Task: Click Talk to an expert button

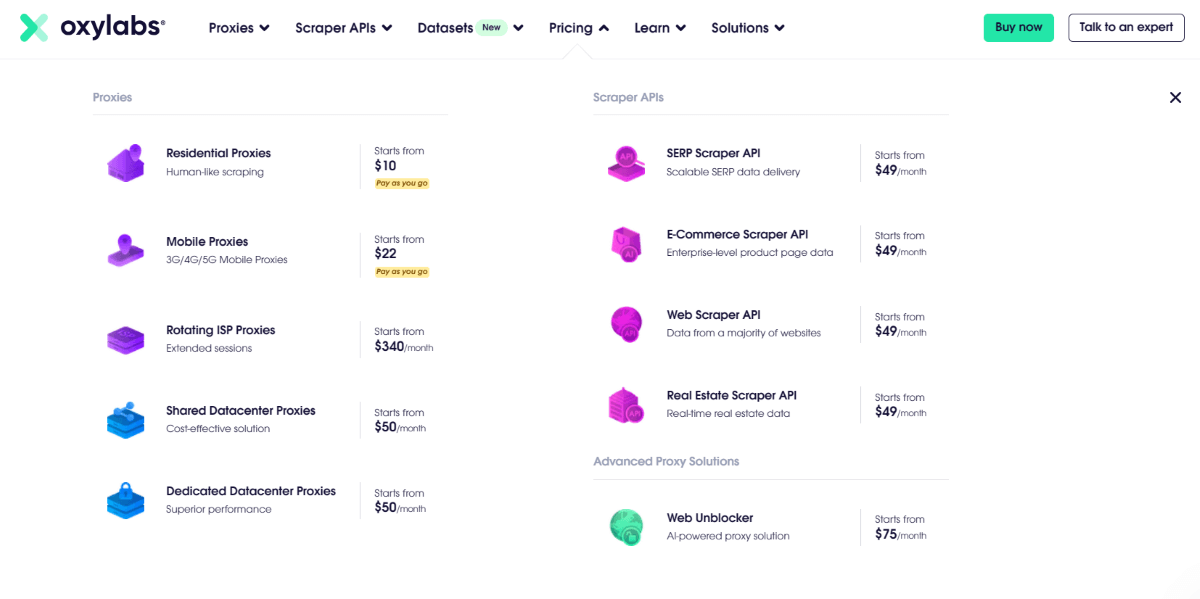Action: coord(1126,27)
